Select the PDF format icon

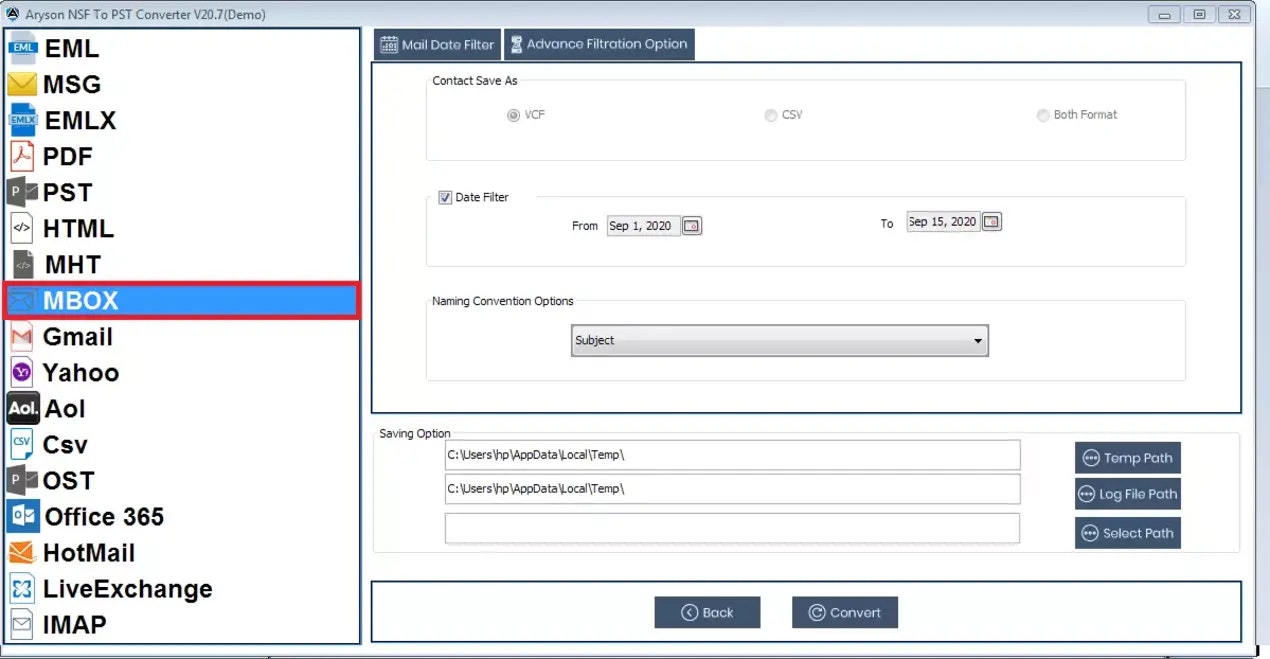pyautogui.click(x=22, y=156)
